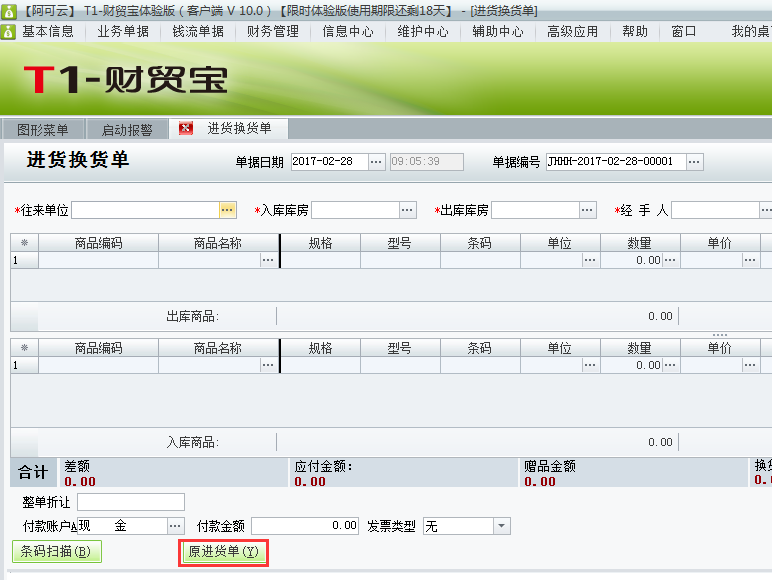Select row number 1 in upper grid
Screen dimensions: 772x580
coord(25,260)
